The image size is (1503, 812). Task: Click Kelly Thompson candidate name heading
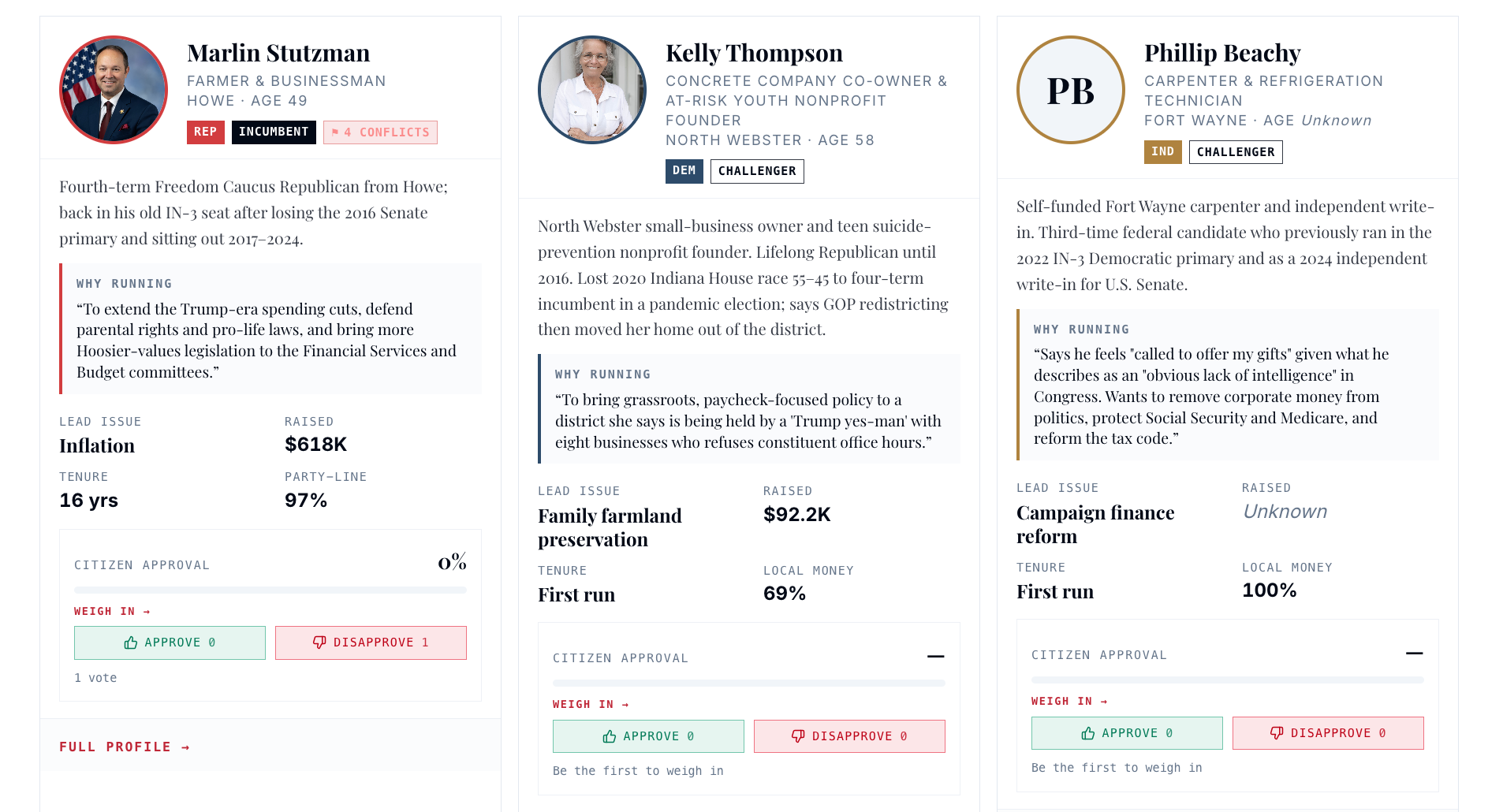[x=754, y=53]
